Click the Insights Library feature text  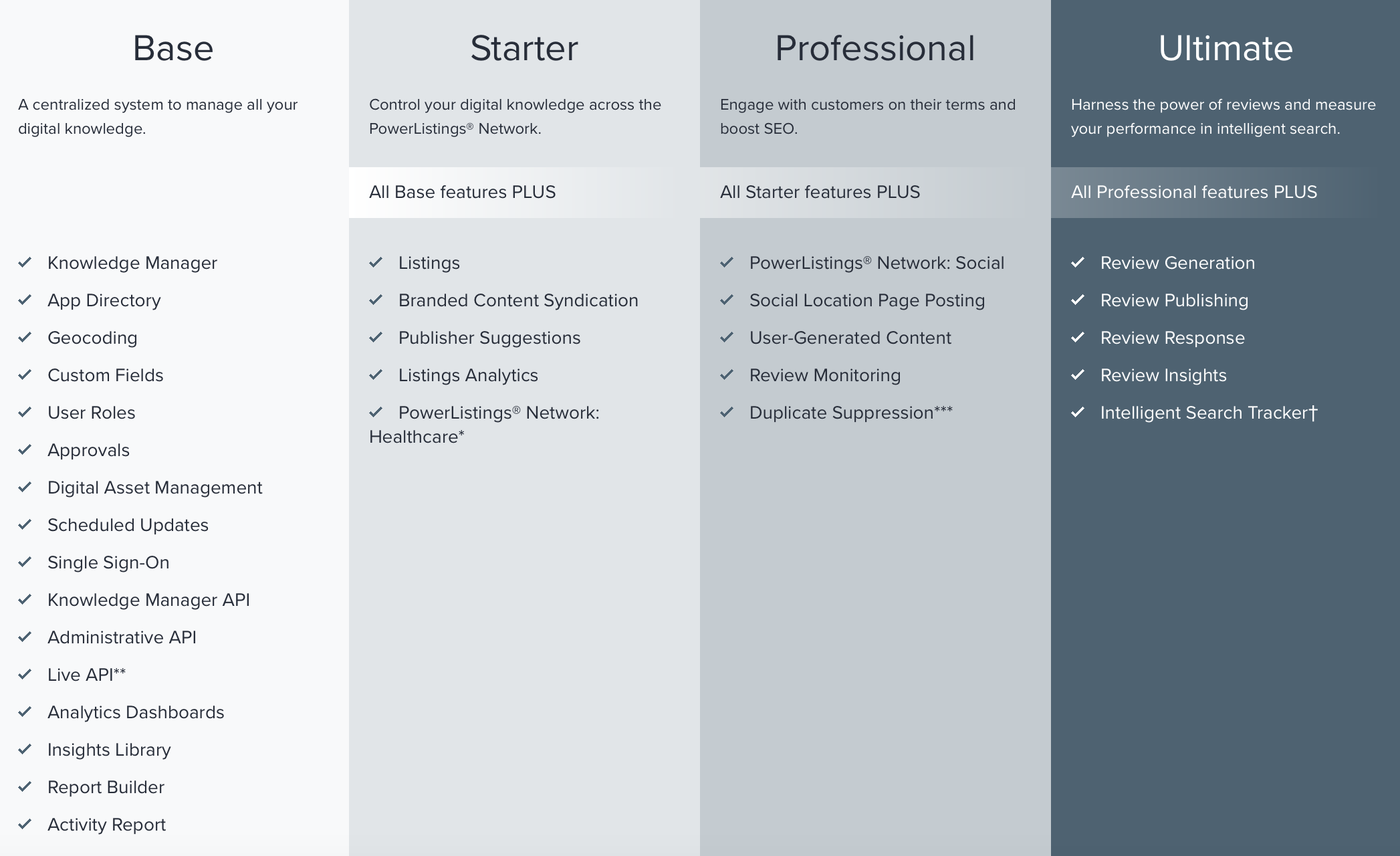click(109, 750)
